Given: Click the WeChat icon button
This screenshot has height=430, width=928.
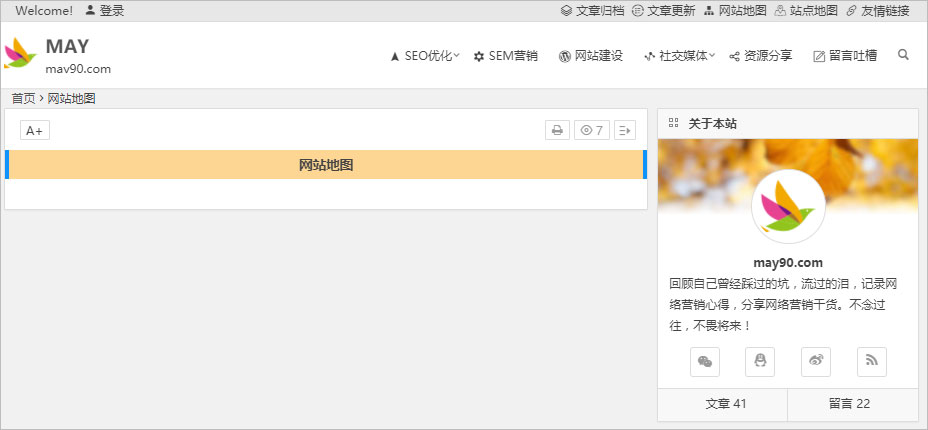Looking at the screenshot, I should (705, 362).
